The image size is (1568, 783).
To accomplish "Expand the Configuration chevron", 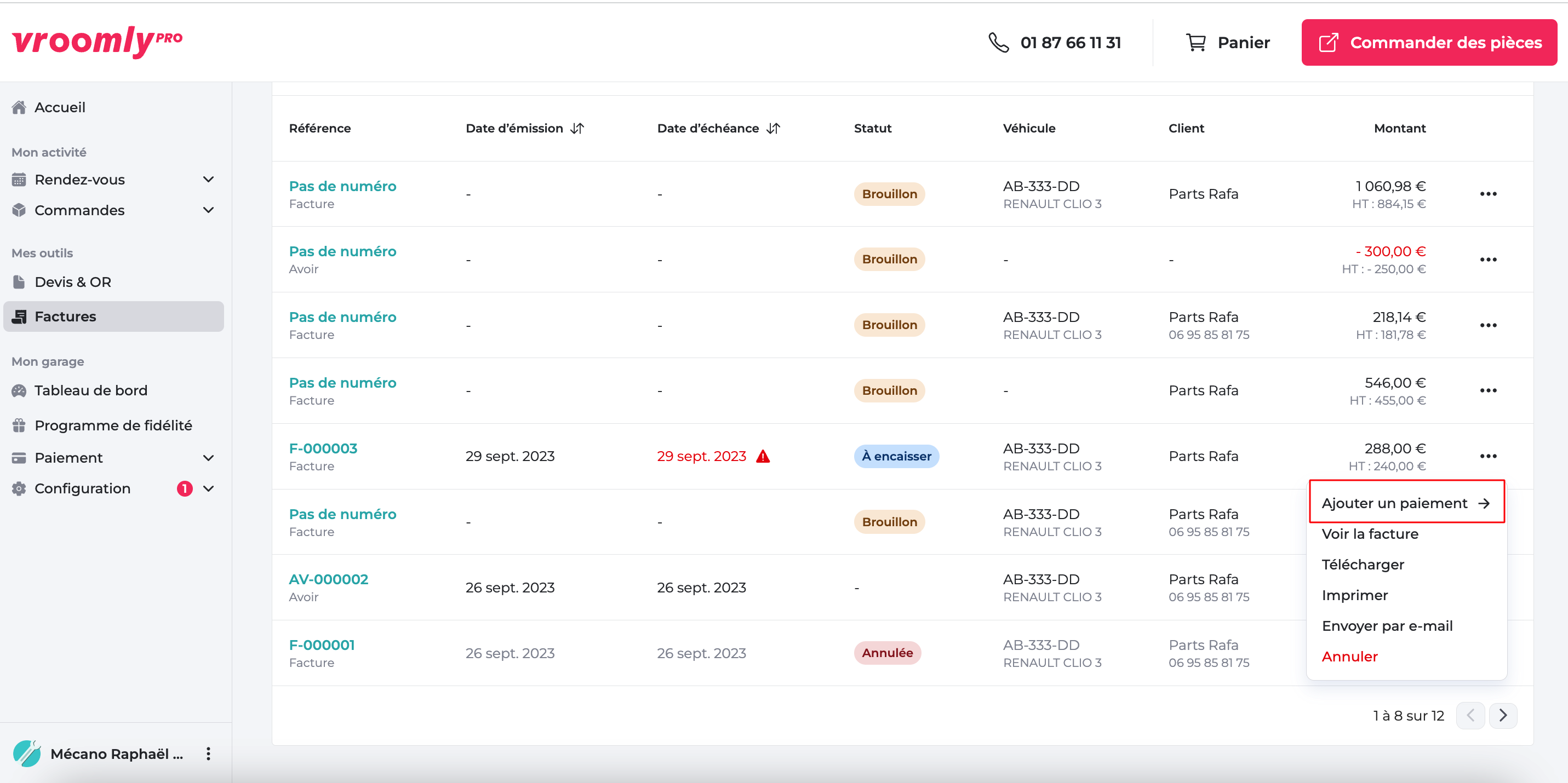I will (x=208, y=488).
